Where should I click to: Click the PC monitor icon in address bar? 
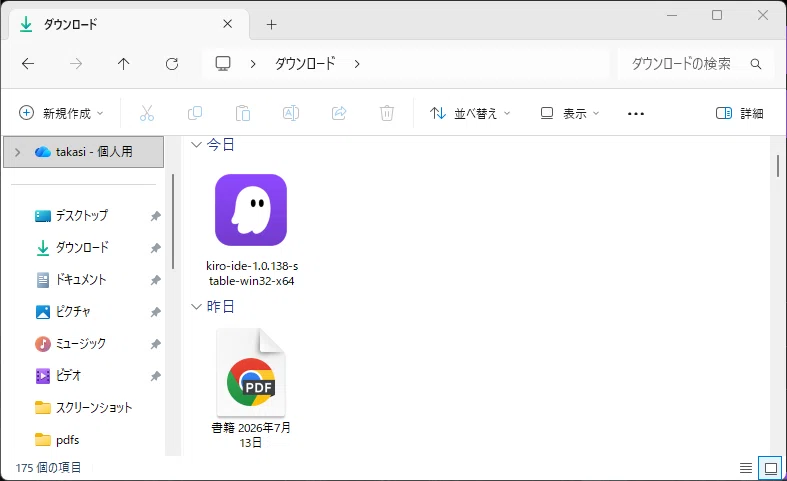click(223, 63)
